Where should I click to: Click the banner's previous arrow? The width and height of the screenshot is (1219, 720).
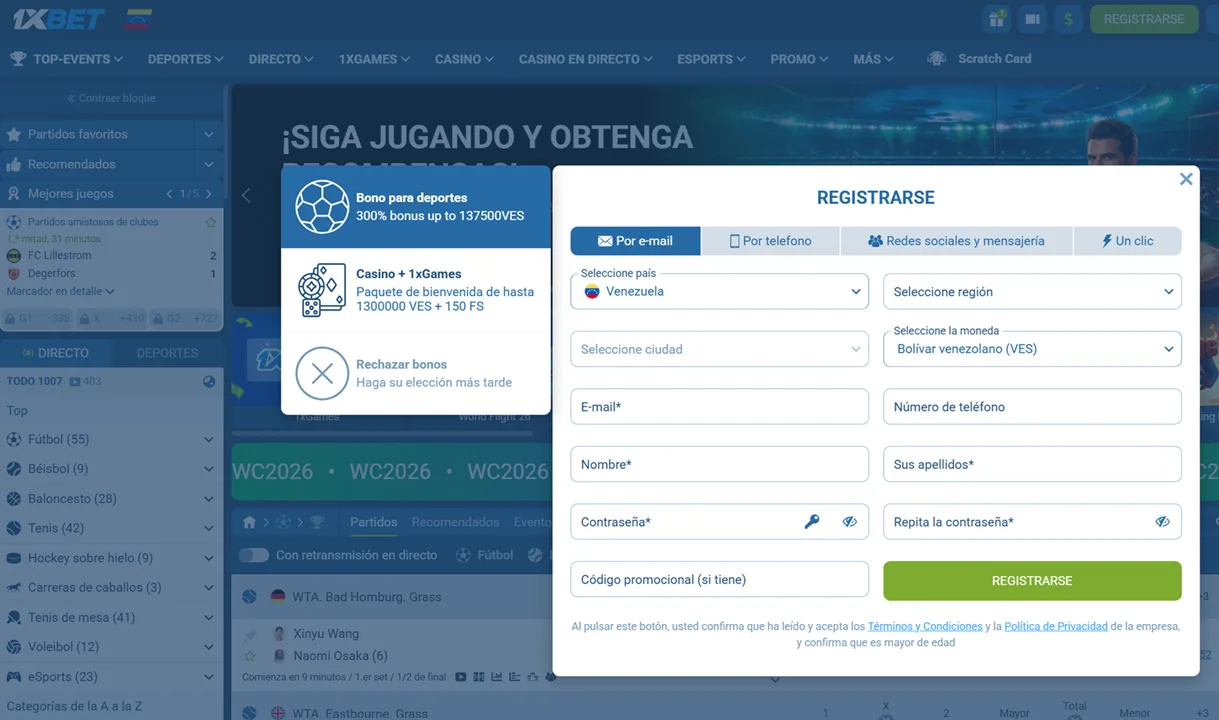[246, 195]
